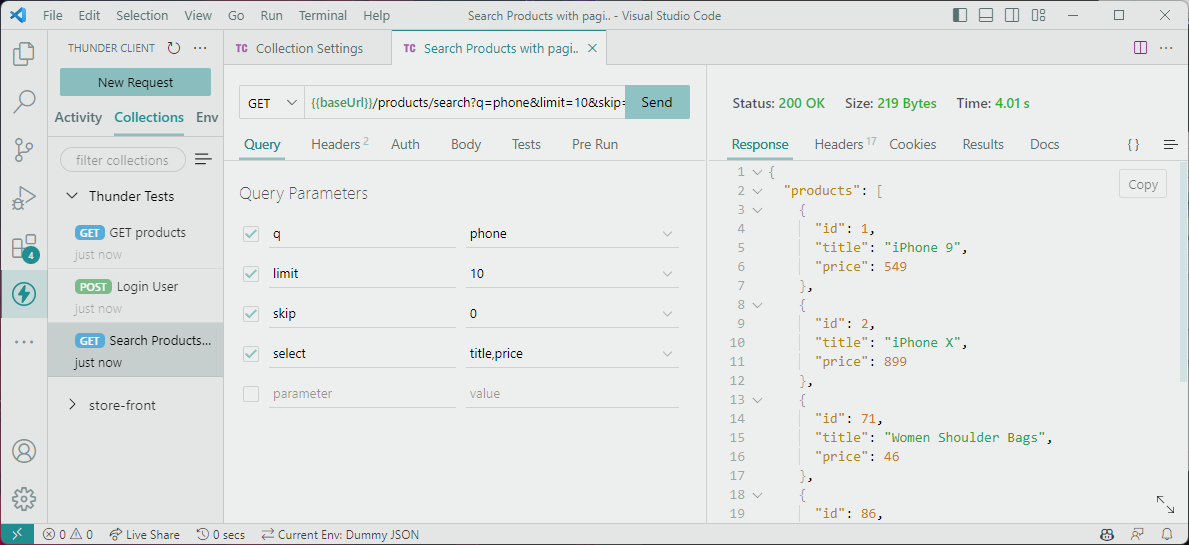Expand the response to full screen
The height and width of the screenshot is (545, 1189).
tap(1165, 505)
